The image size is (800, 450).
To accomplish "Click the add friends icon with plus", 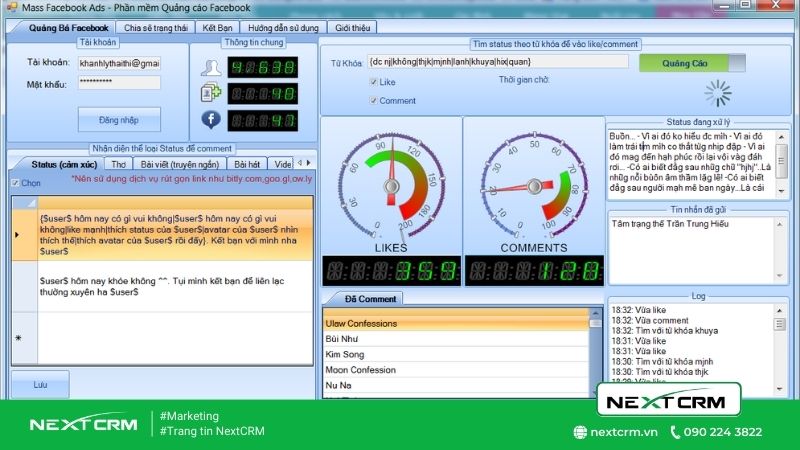I will 210,93.
